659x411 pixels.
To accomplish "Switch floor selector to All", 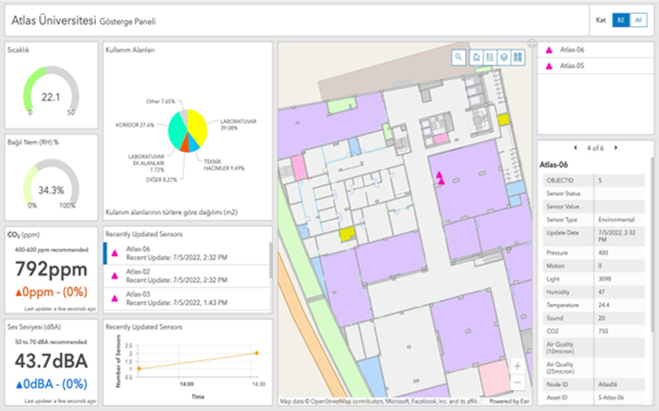I will [637, 20].
